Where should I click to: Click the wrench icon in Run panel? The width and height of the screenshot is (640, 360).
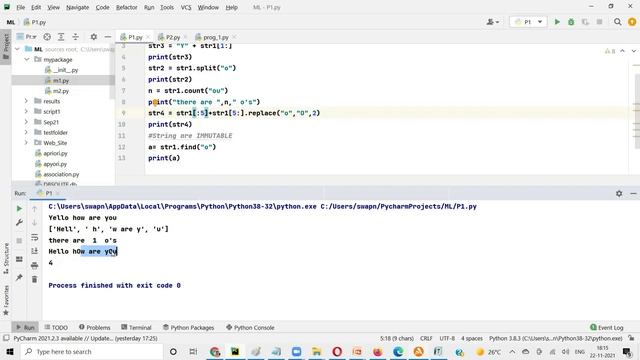click(x=19, y=222)
